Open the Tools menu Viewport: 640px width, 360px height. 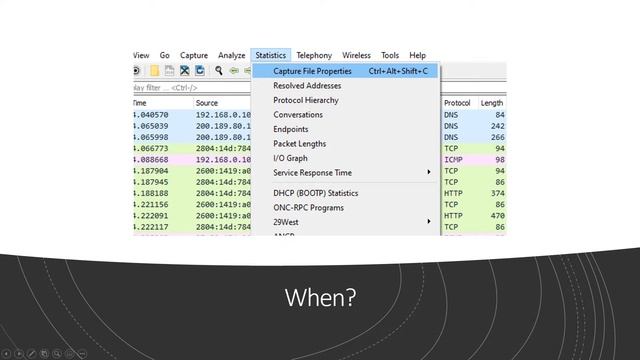390,55
